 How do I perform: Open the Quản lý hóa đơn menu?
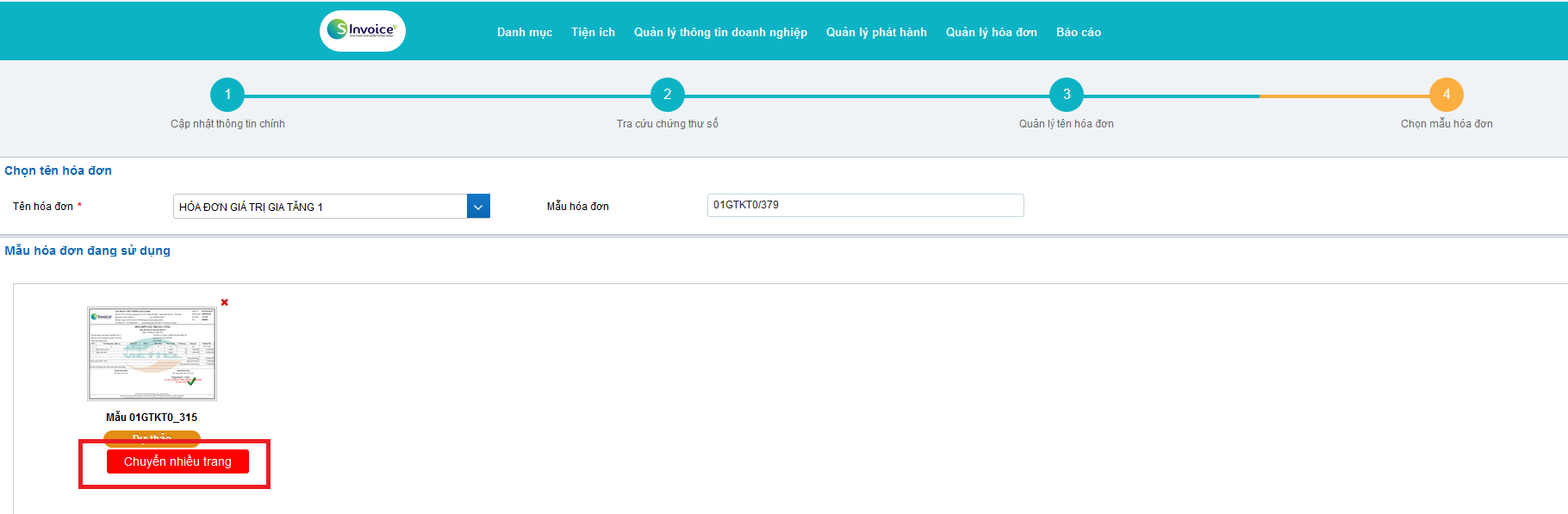coord(991,33)
